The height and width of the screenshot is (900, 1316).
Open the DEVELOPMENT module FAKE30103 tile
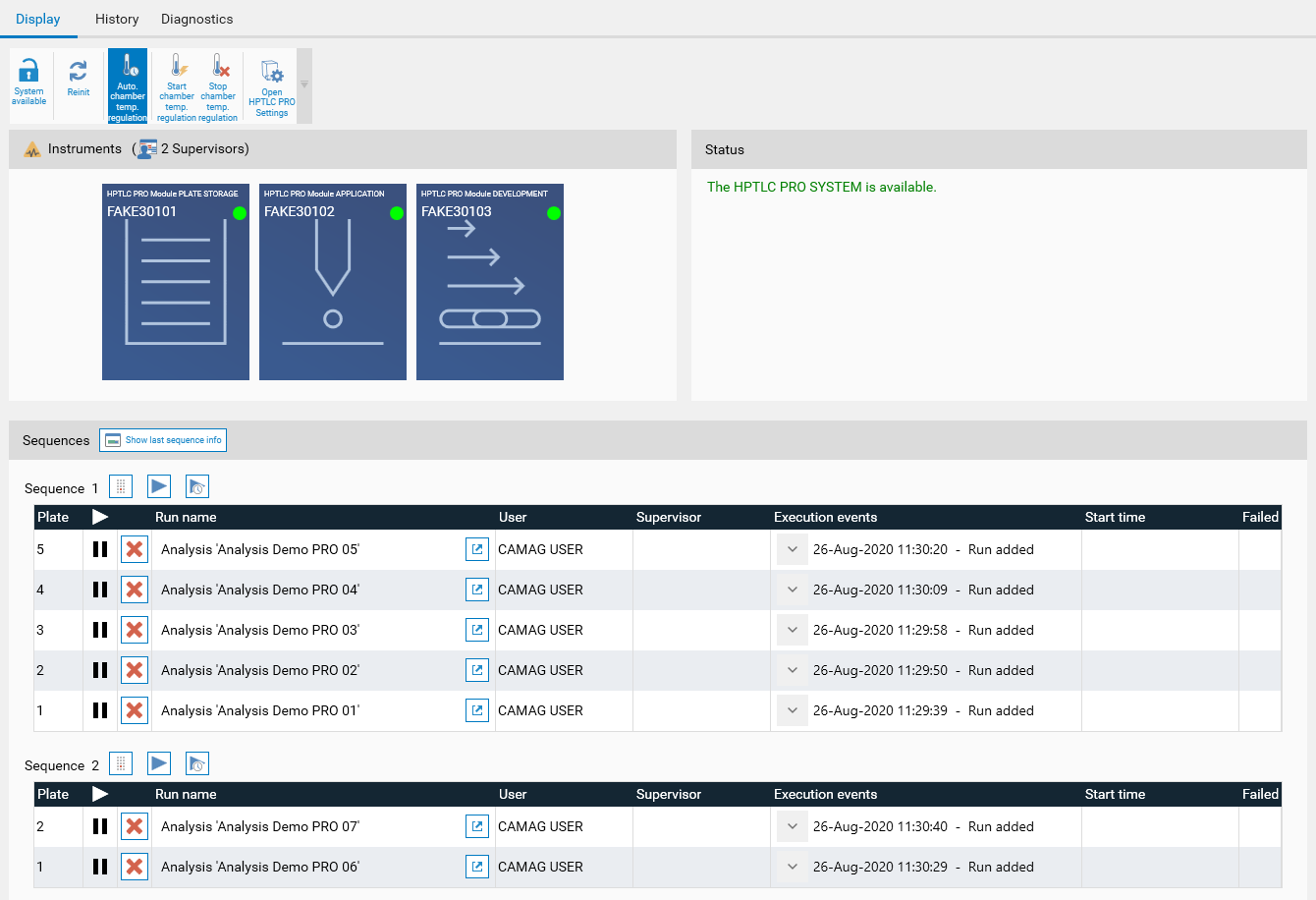click(x=490, y=282)
